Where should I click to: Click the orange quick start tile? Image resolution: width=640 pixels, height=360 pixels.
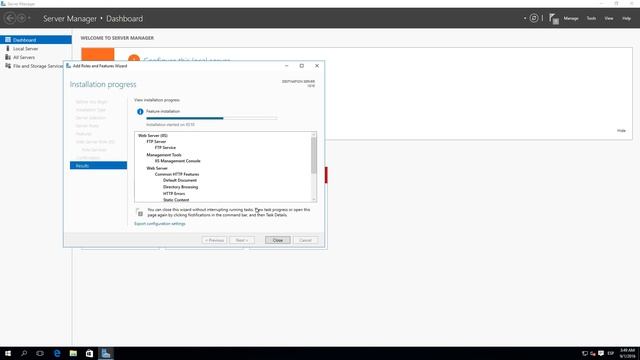(x=98, y=54)
